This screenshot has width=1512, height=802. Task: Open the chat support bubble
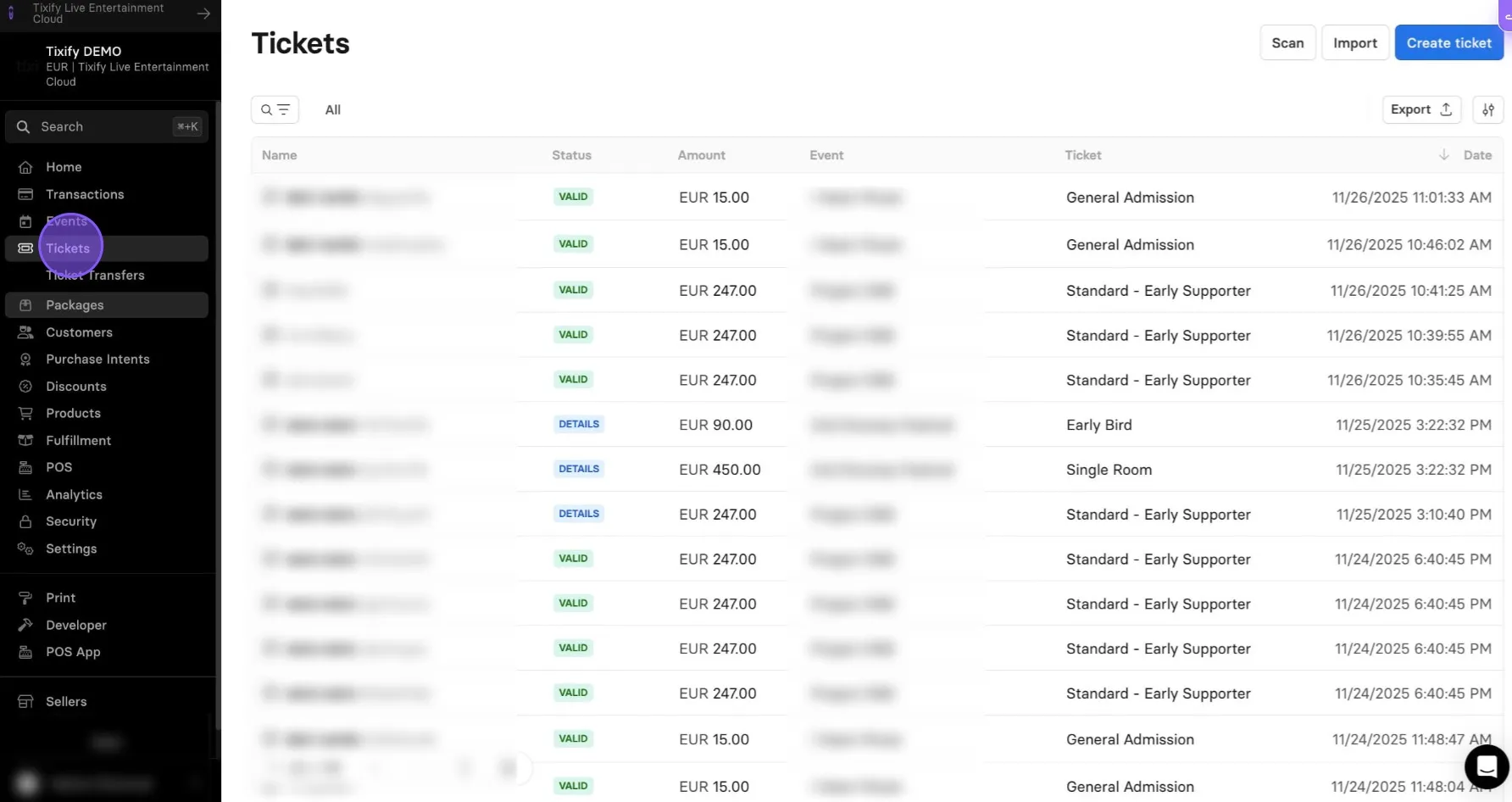click(x=1486, y=766)
